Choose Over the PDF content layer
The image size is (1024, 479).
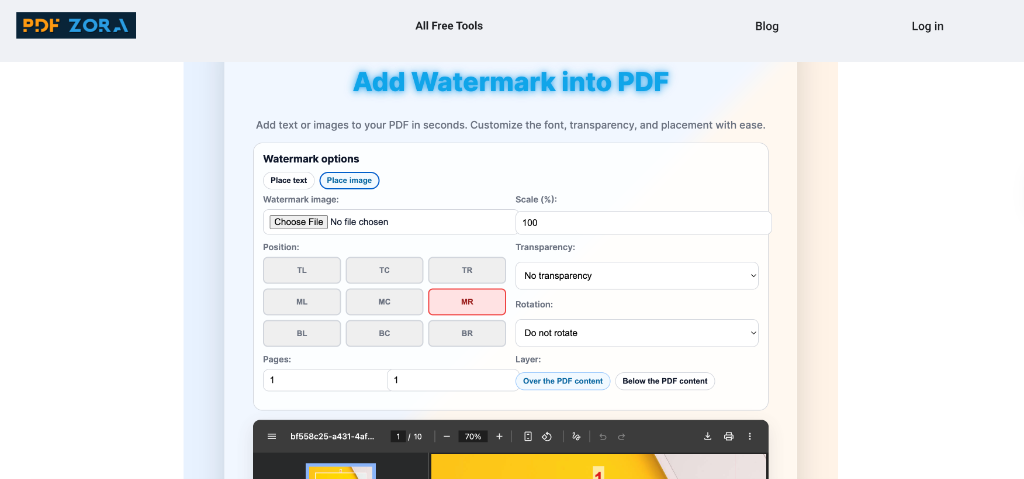pos(563,381)
